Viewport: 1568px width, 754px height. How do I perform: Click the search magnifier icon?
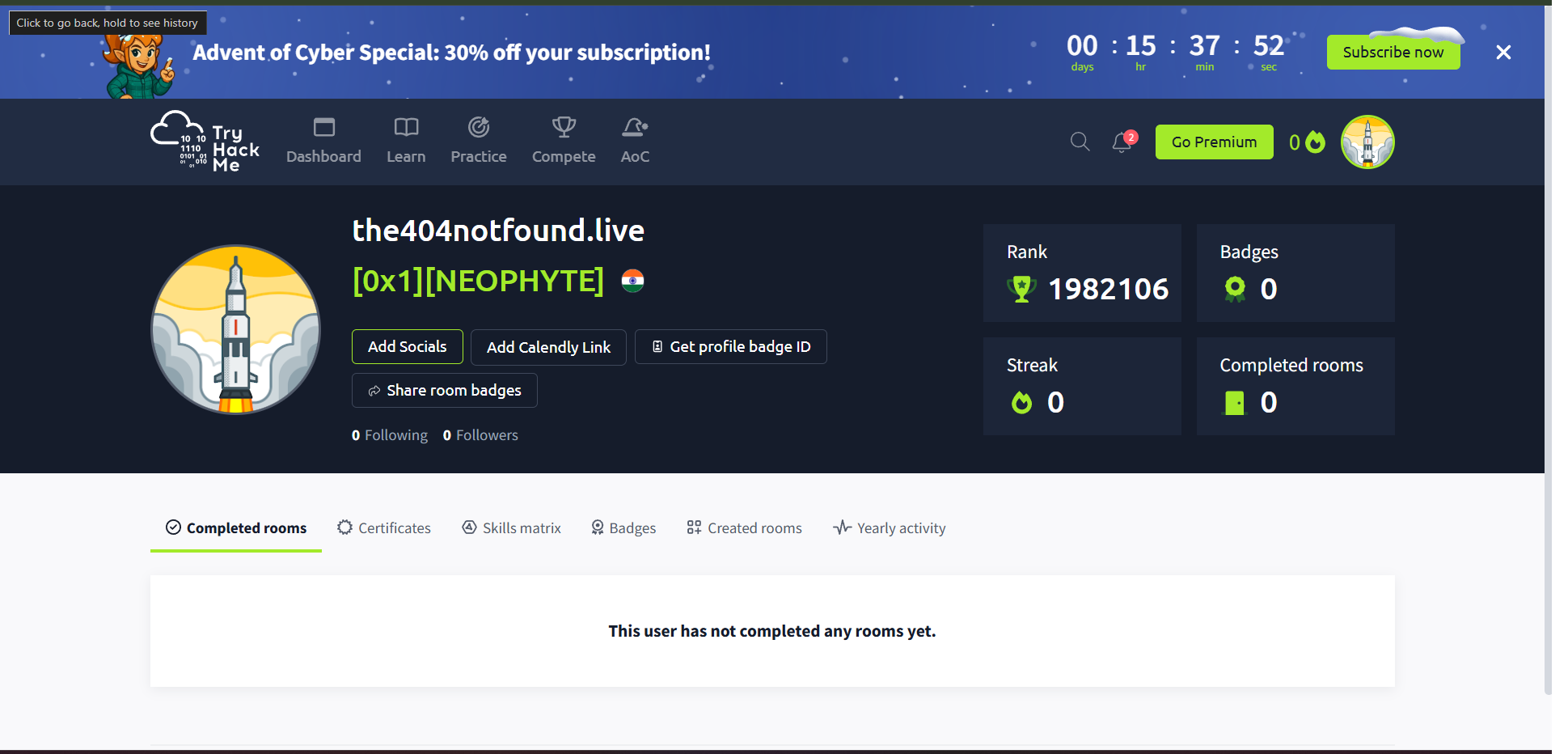1080,142
